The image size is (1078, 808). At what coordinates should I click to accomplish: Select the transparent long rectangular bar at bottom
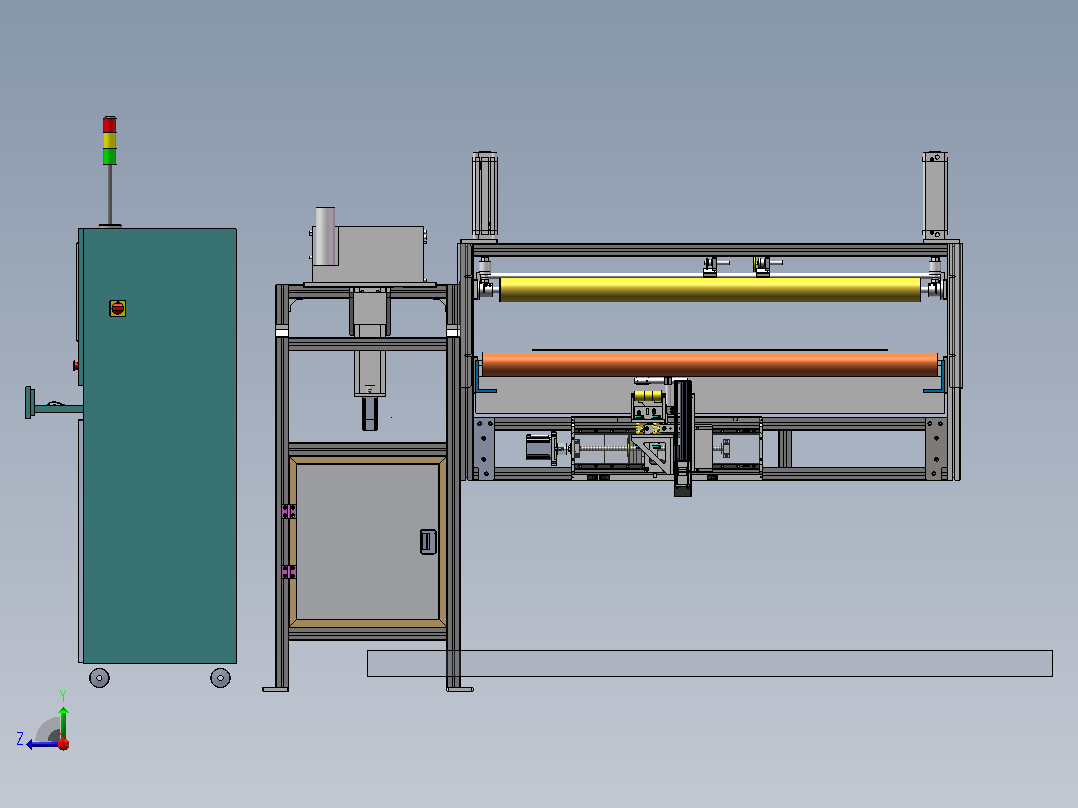click(710, 664)
